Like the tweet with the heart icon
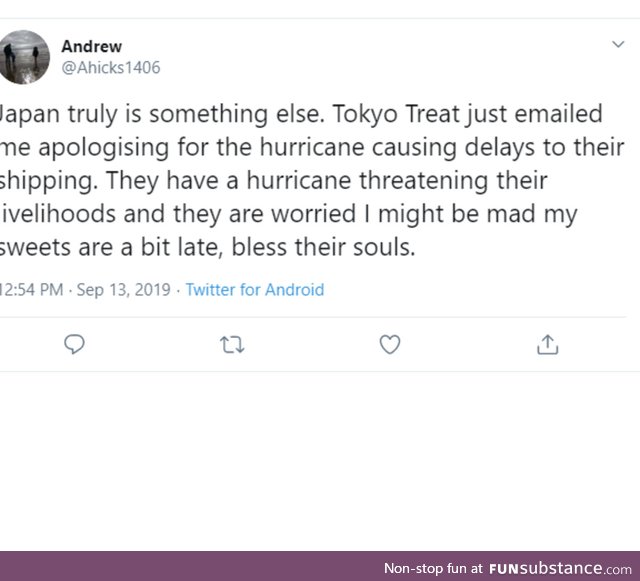This screenshot has height=581, width=640. click(x=390, y=344)
